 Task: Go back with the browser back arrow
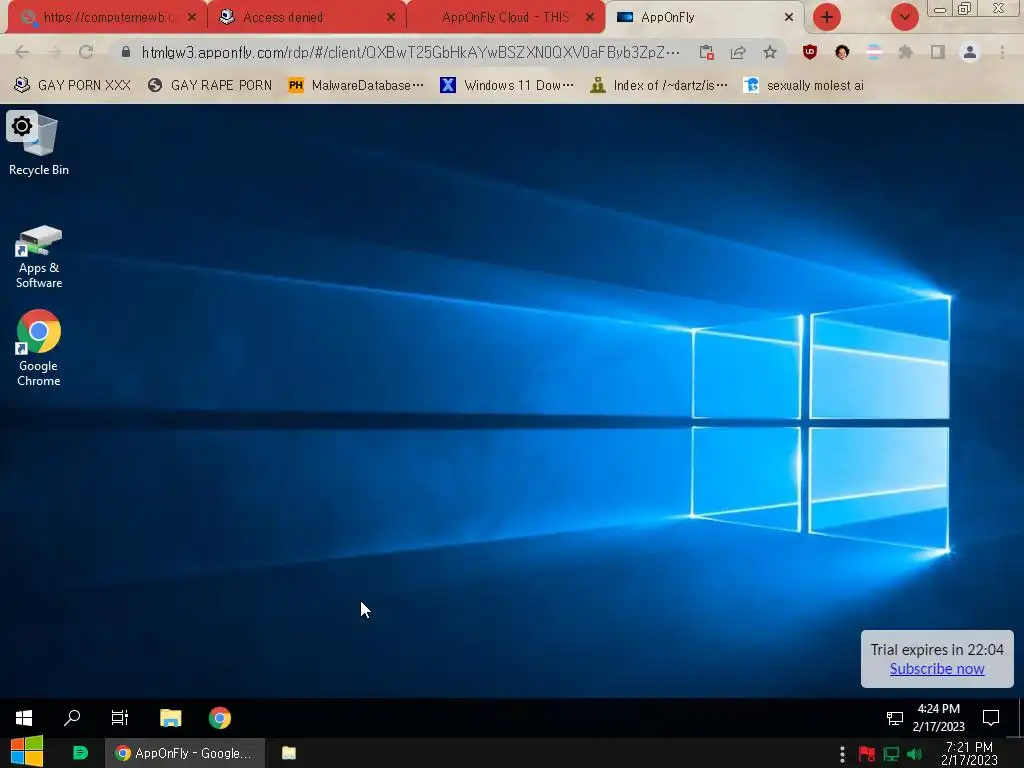pos(22,52)
